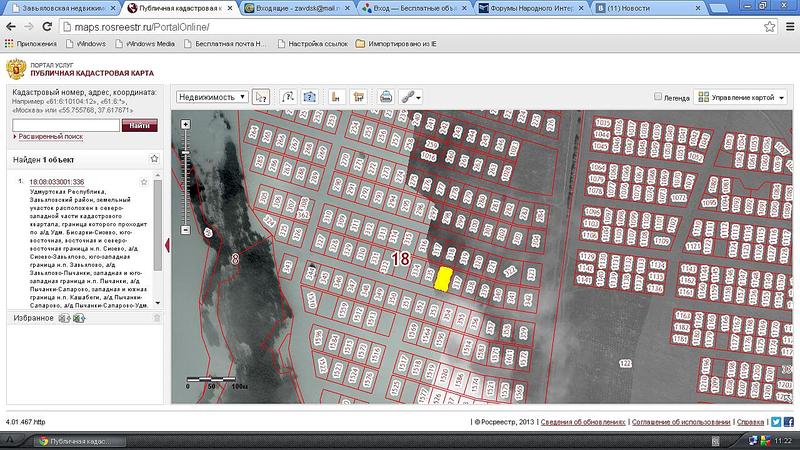Bookmark this page with star
Screen dimensions: 800x450
click(769, 27)
